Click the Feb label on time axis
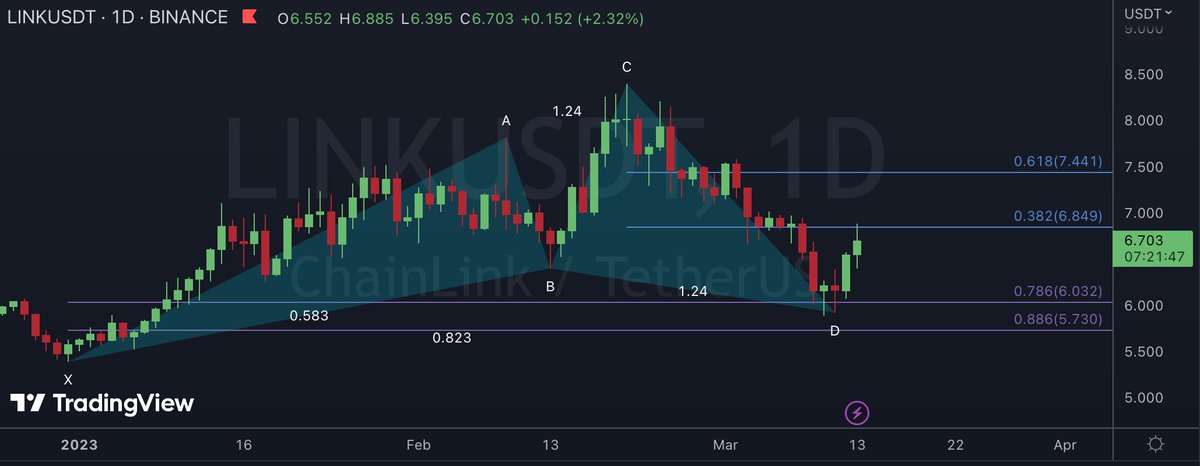 tap(419, 444)
